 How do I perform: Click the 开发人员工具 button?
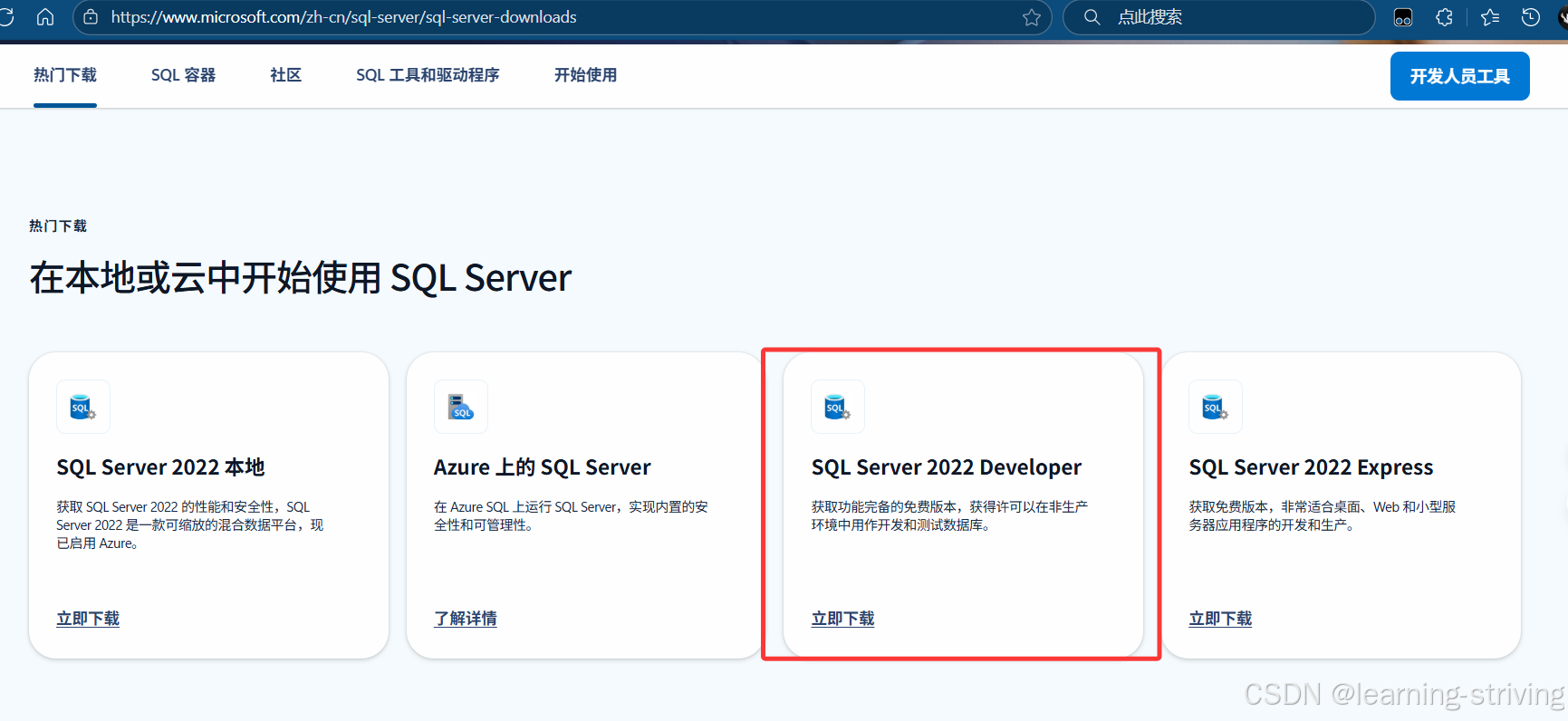1460,76
